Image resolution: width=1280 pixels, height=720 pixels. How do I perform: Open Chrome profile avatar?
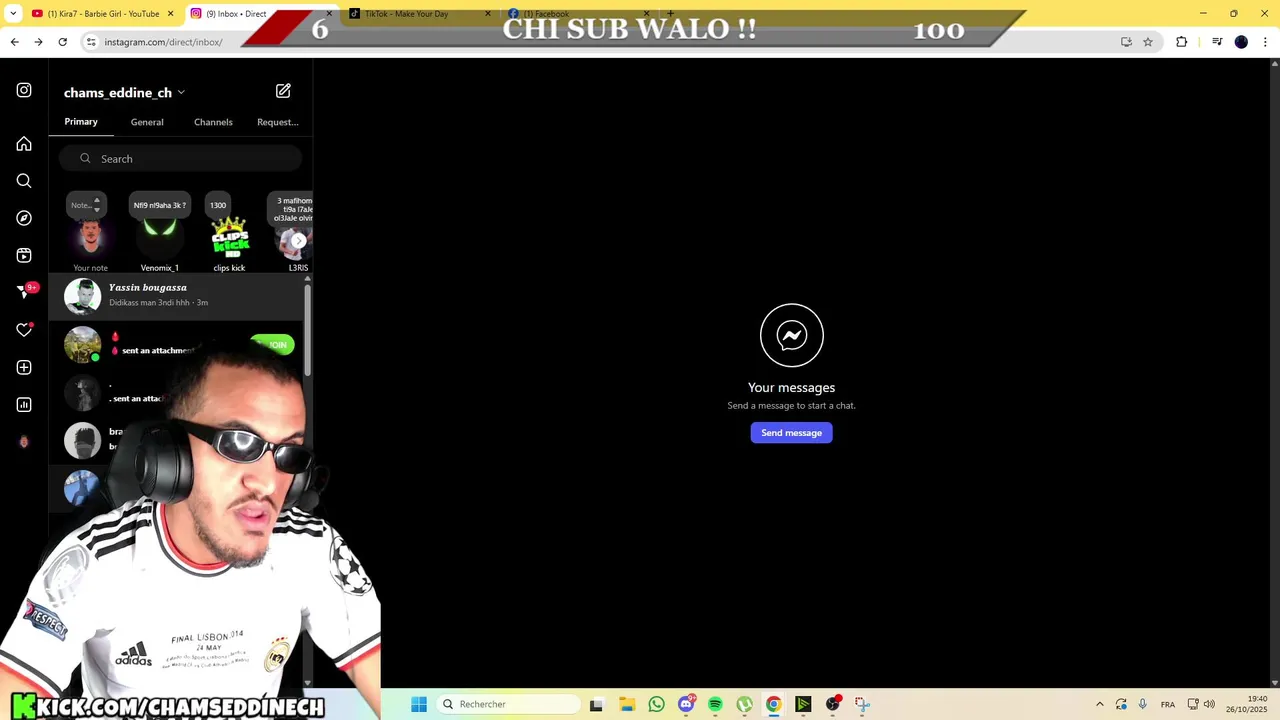(1241, 42)
